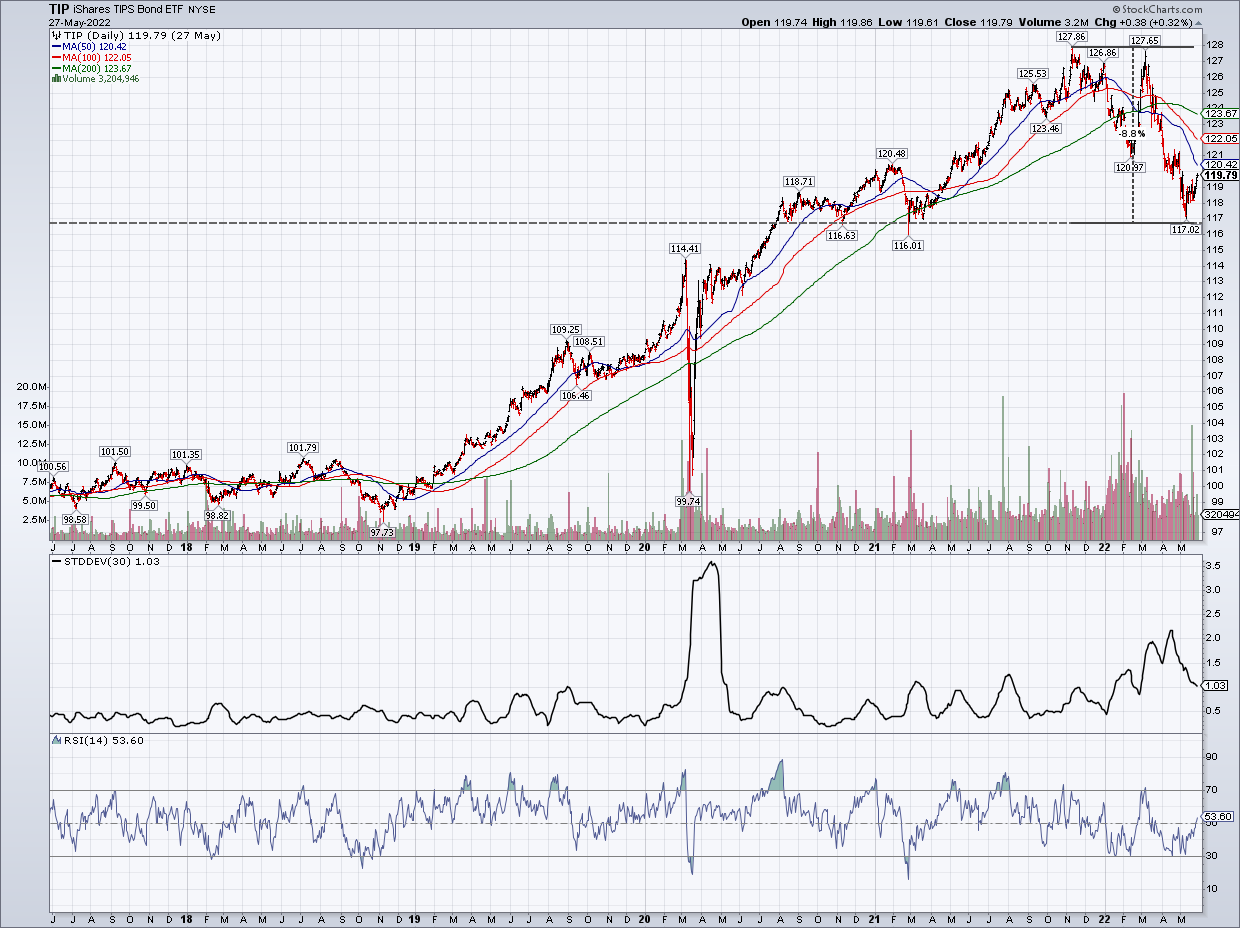Viewport: 1240px width, 928px height.
Task: Click the blue 120.42 axis tag
Action: click(1221, 164)
